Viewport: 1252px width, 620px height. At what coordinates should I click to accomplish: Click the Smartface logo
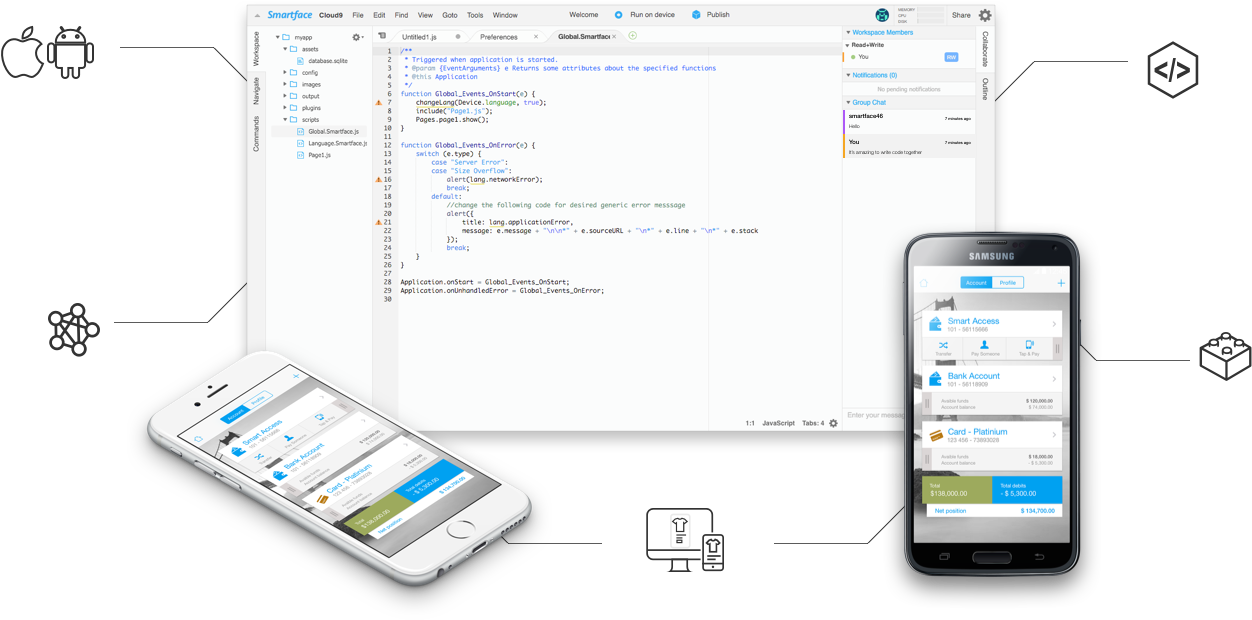290,15
